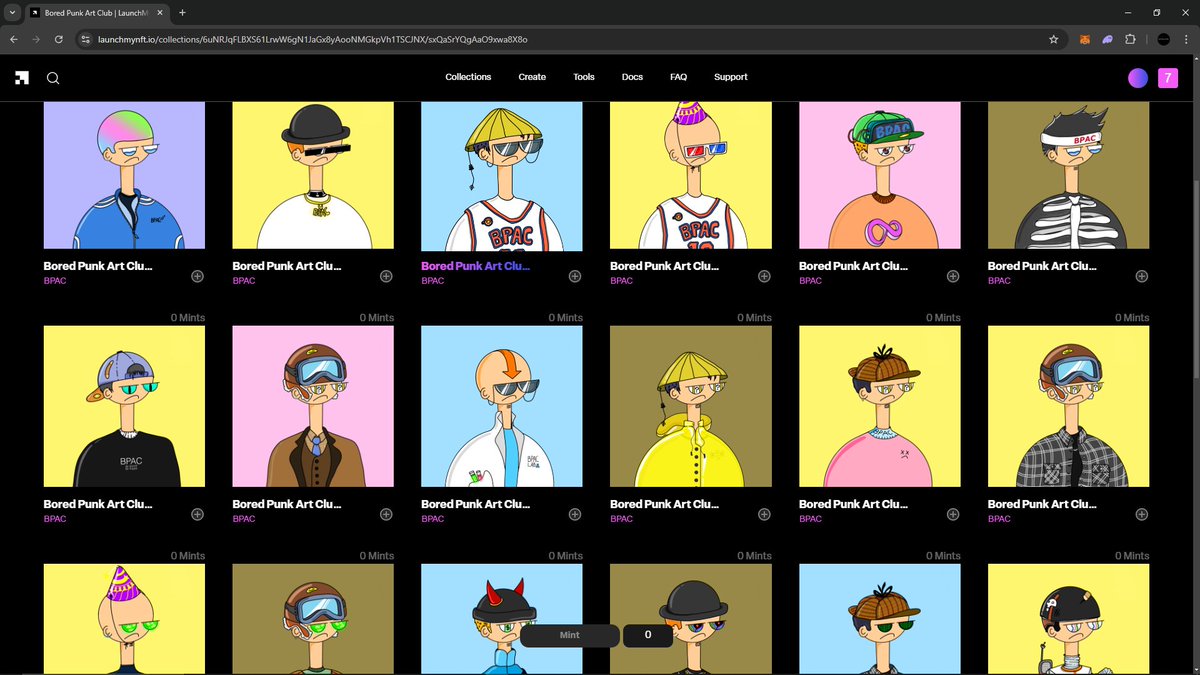The height and width of the screenshot is (675, 1200).
Task: Click plus icon for arrow-head lab coat punk
Action: click(575, 514)
